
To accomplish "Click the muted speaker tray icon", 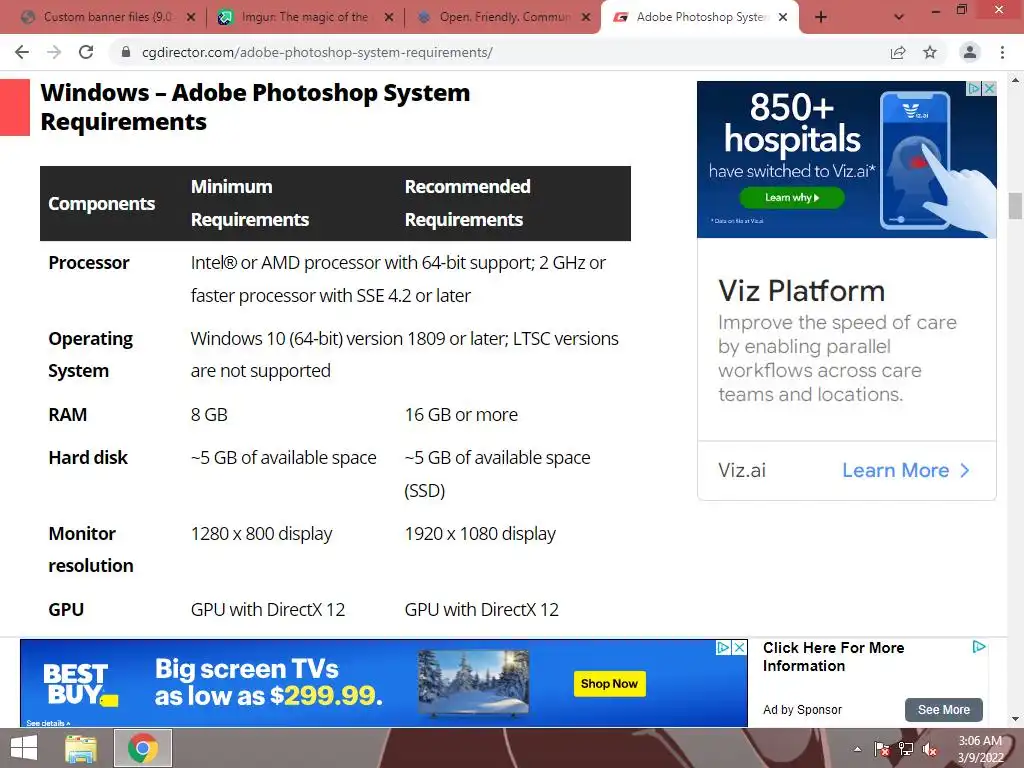I will coord(930,749).
